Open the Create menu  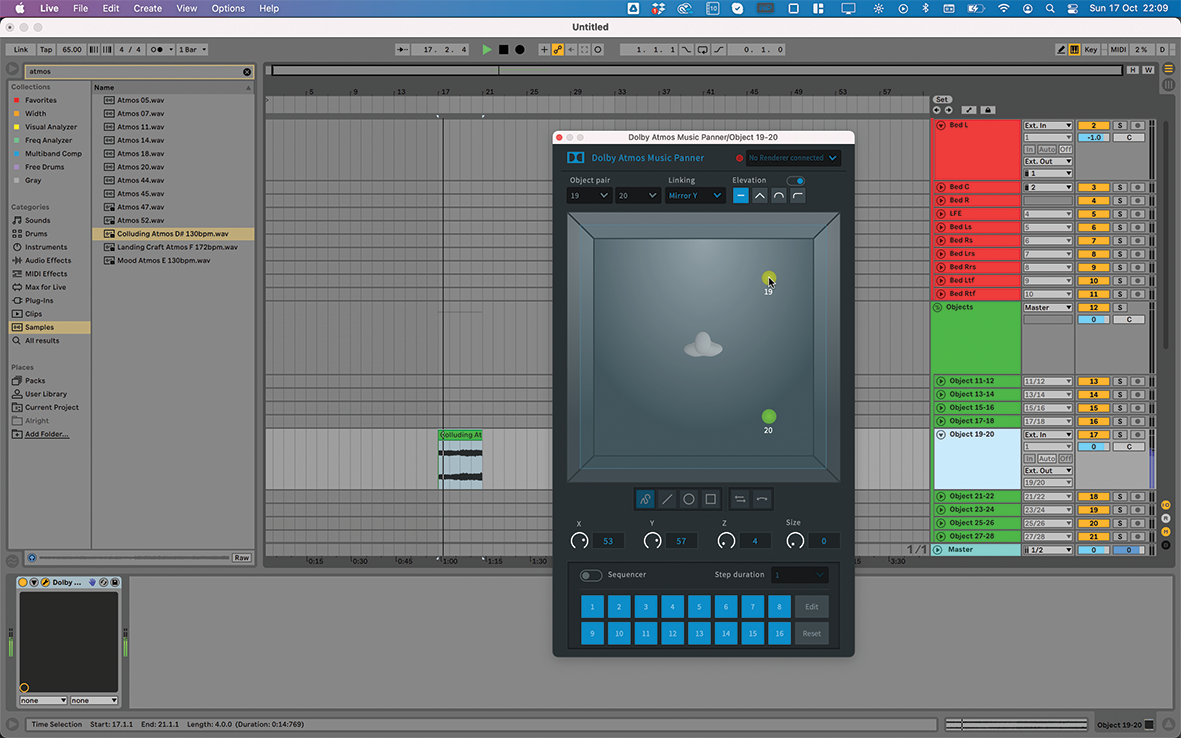pos(147,8)
